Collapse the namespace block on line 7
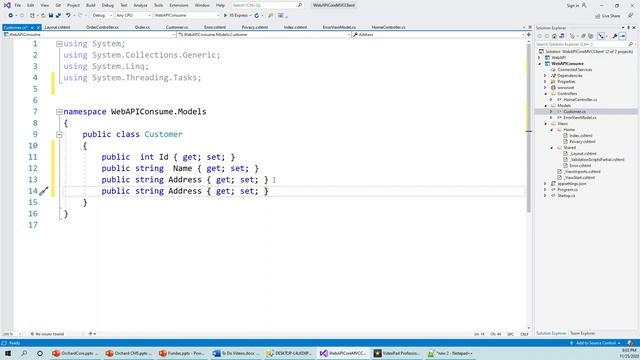The height and width of the screenshot is (360, 640). coord(59,112)
